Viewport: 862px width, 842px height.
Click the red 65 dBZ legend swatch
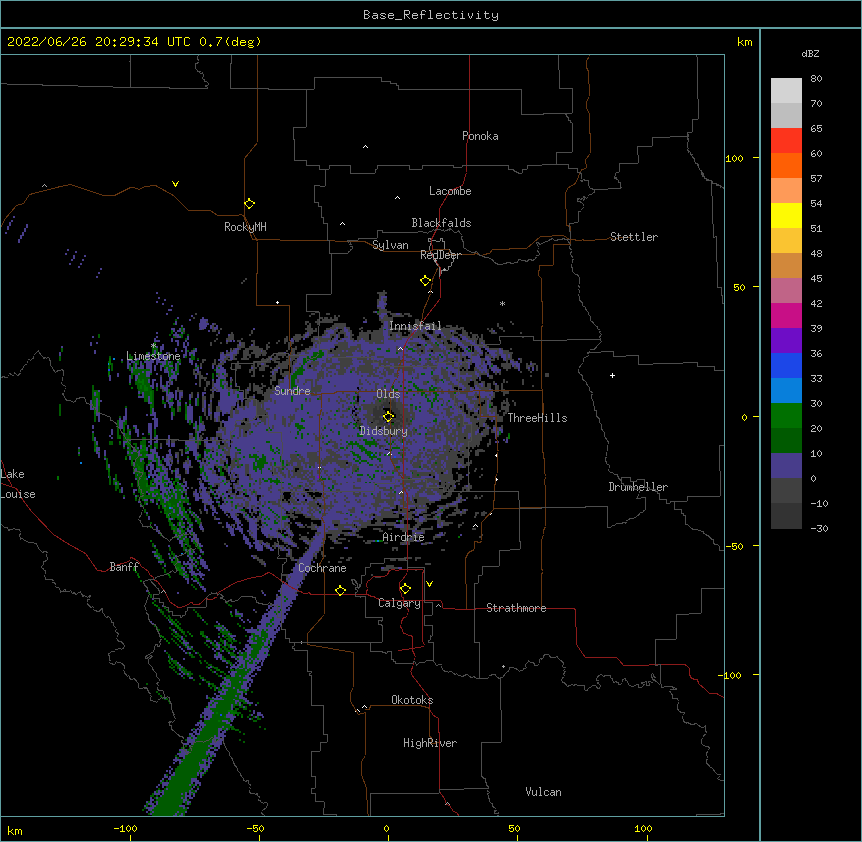tap(786, 141)
